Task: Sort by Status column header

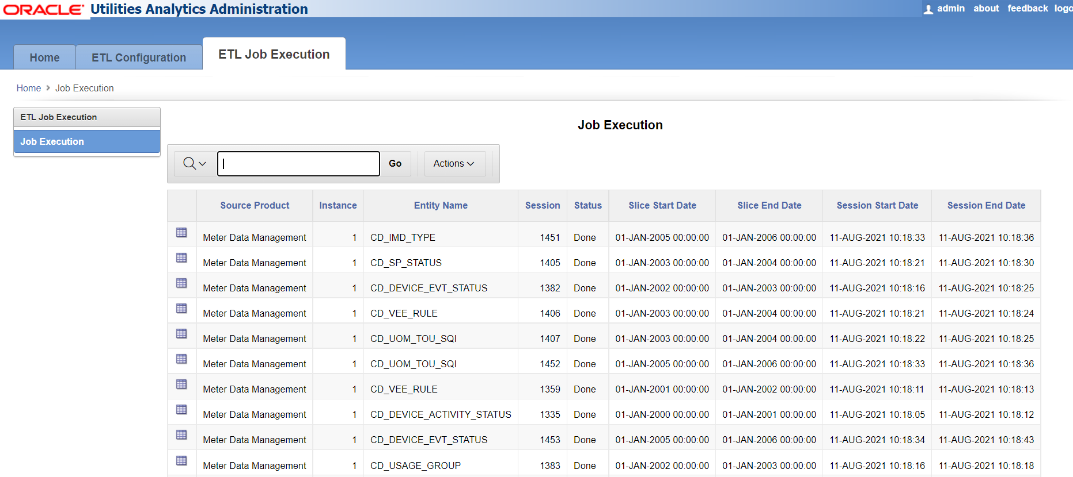Action: [x=588, y=205]
